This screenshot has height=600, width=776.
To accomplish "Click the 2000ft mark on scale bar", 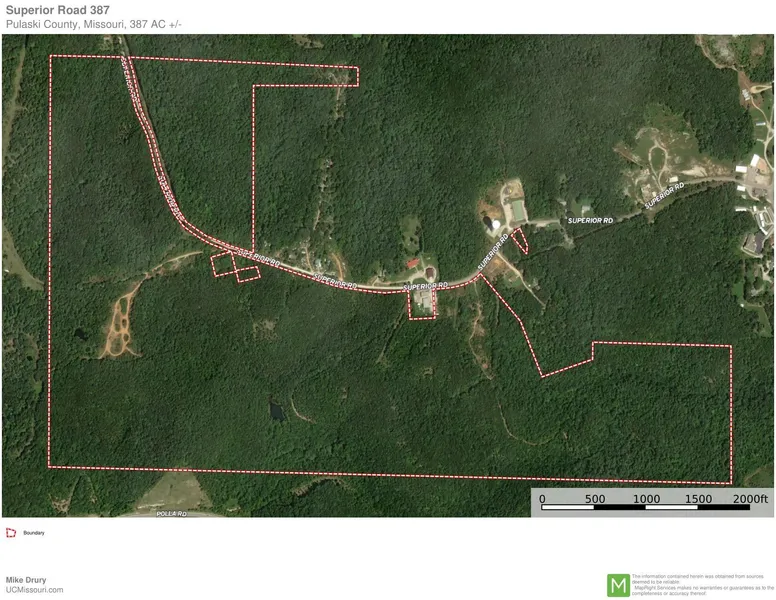I will [x=748, y=498].
